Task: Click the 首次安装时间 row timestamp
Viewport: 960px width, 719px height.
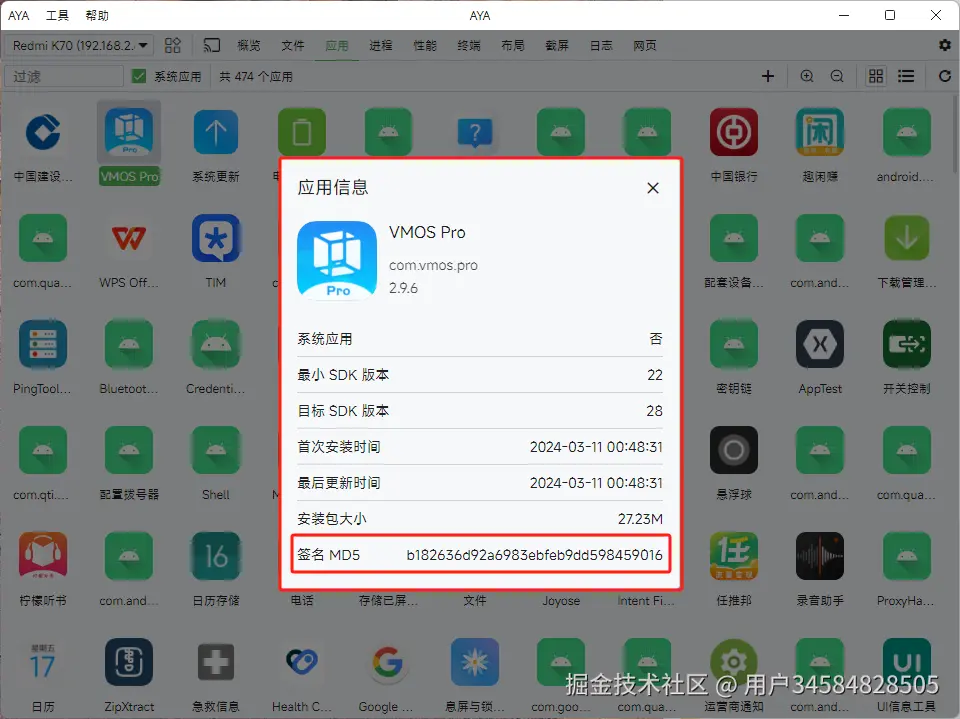Action: click(596, 447)
